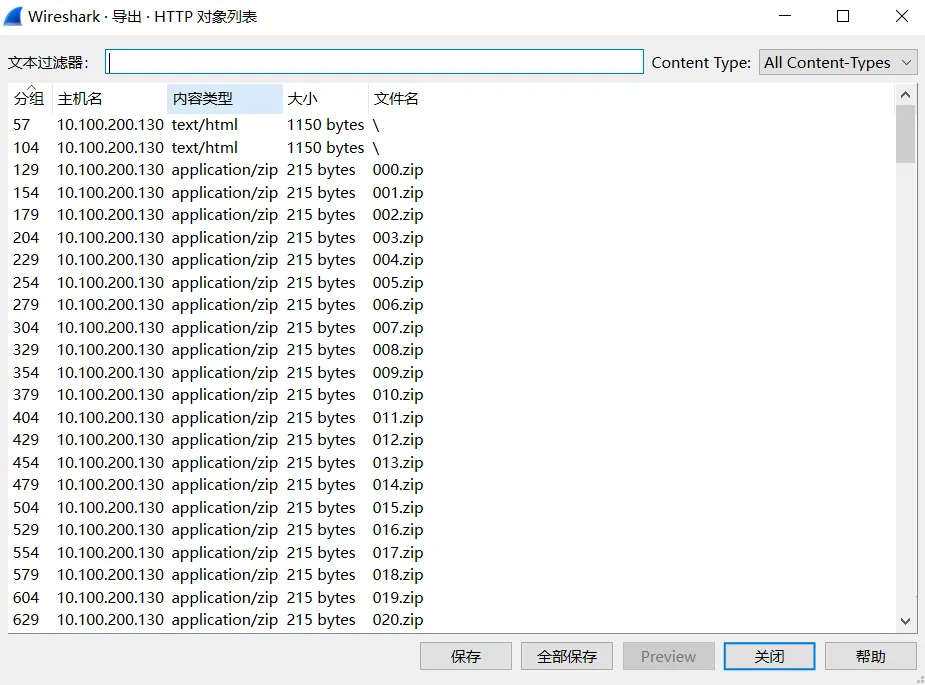Select file 013.zip in the list
925x685 pixels.
click(398, 463)
